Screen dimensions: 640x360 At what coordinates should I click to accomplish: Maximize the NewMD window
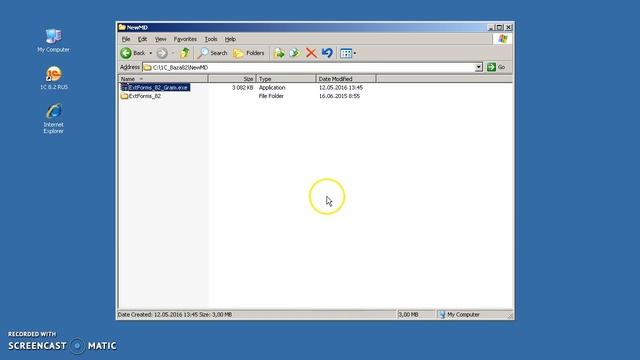click(x=500, y=27)
